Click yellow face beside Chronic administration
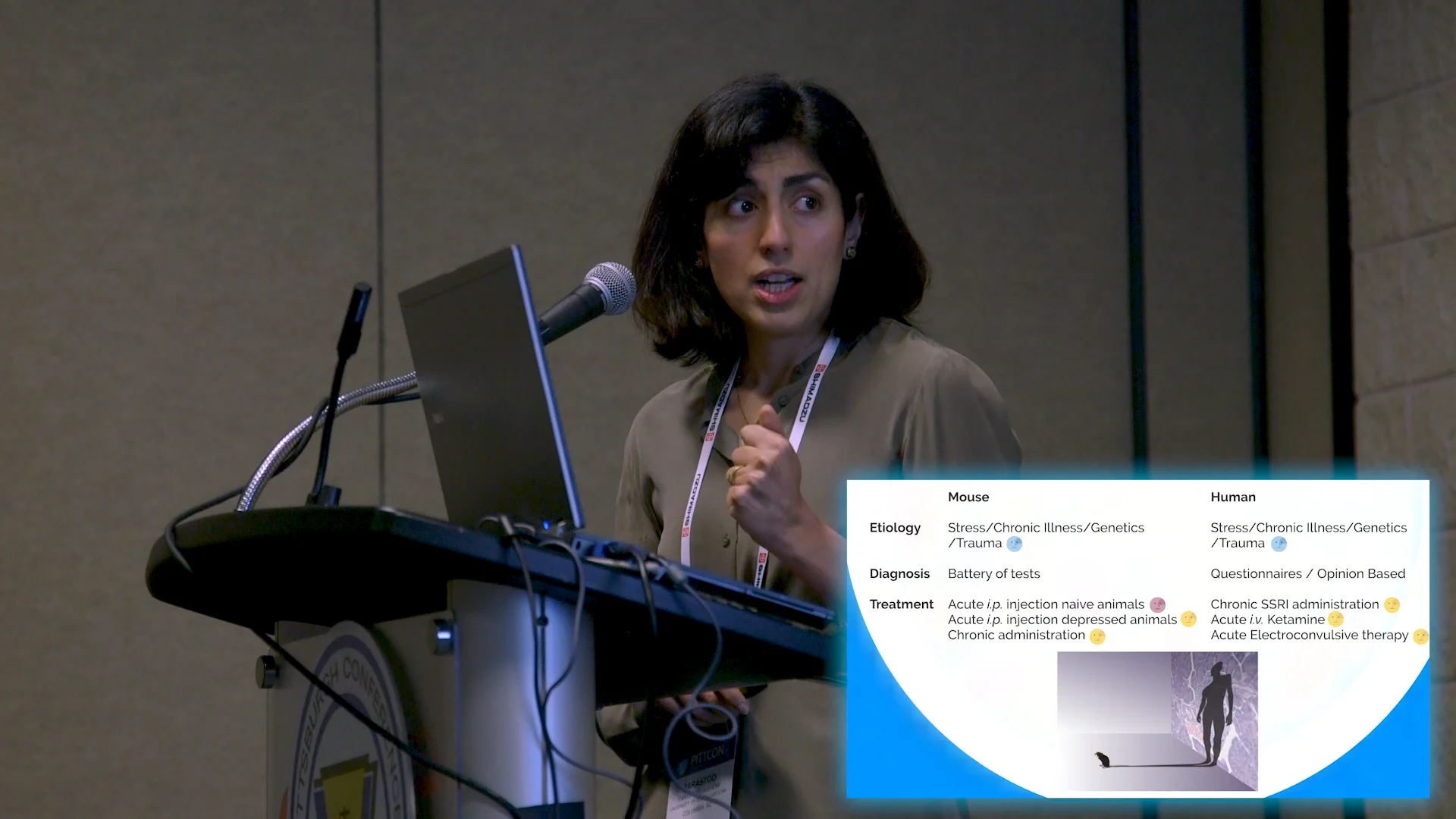The image size is (1456, 819). (1097, 636)
